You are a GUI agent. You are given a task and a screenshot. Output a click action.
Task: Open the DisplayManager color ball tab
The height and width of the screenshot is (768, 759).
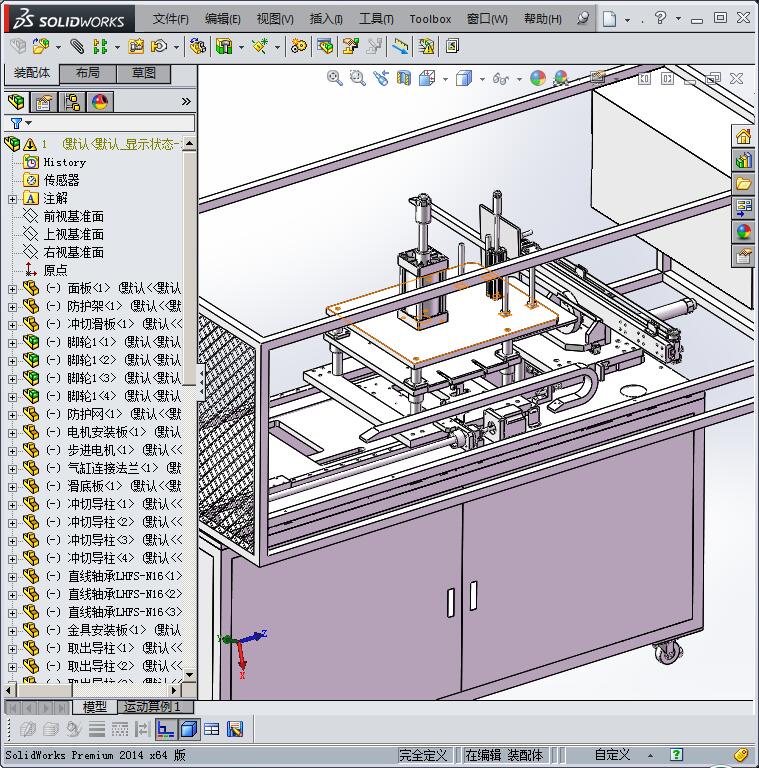click(x=100, y=102)
